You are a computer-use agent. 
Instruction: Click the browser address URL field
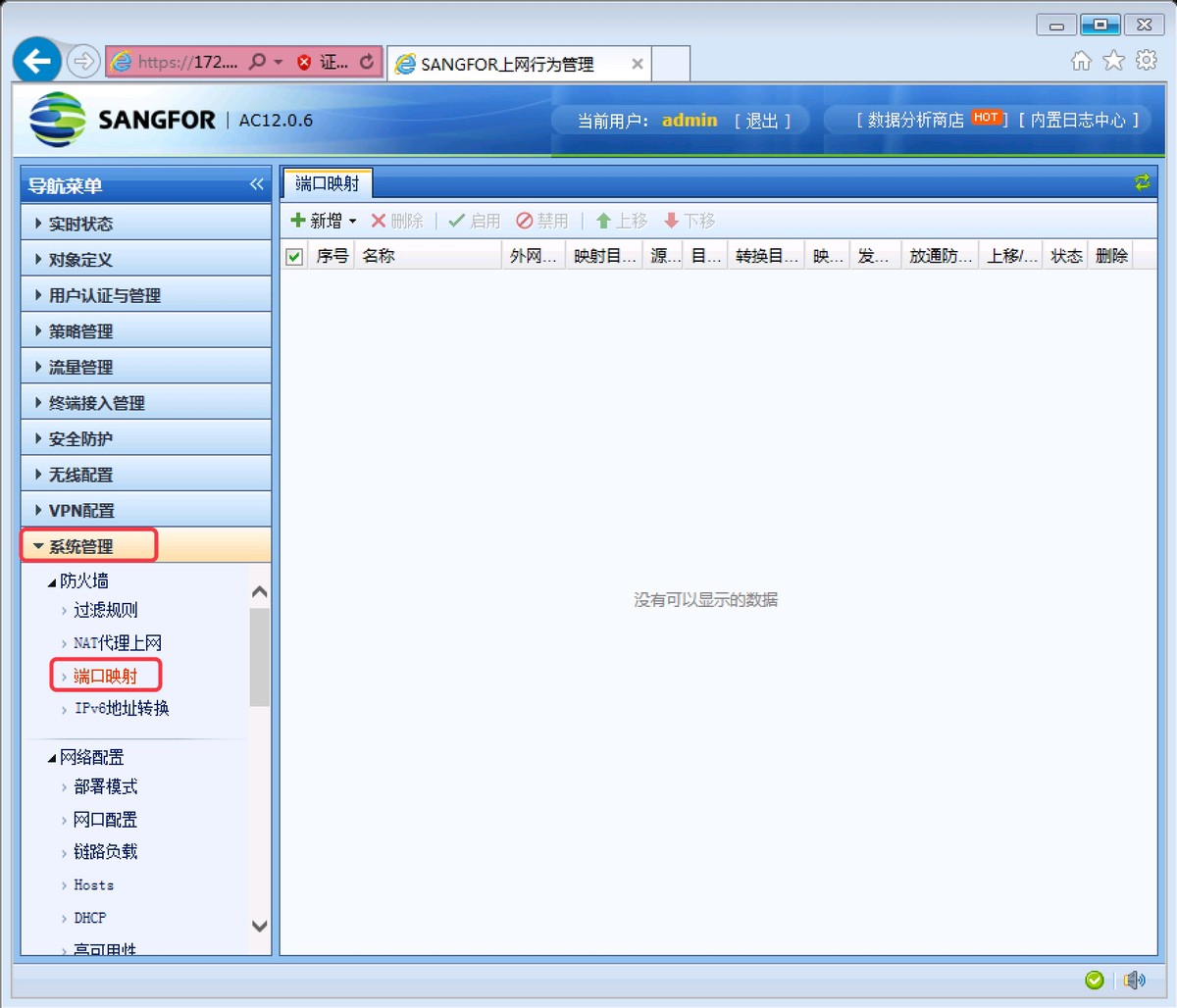[x=186, y=62]
